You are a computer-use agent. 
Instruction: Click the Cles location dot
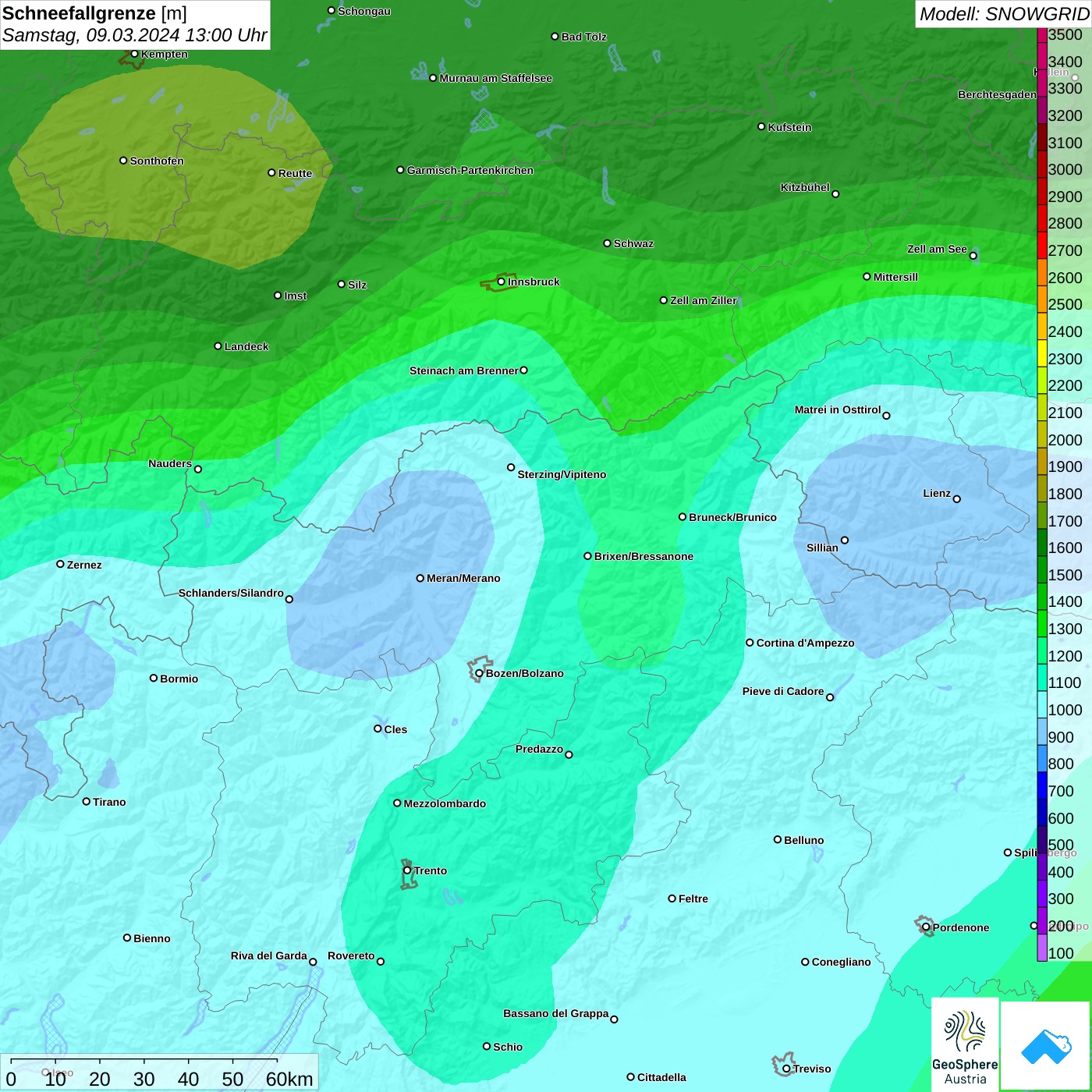click(x=378, y=729)
